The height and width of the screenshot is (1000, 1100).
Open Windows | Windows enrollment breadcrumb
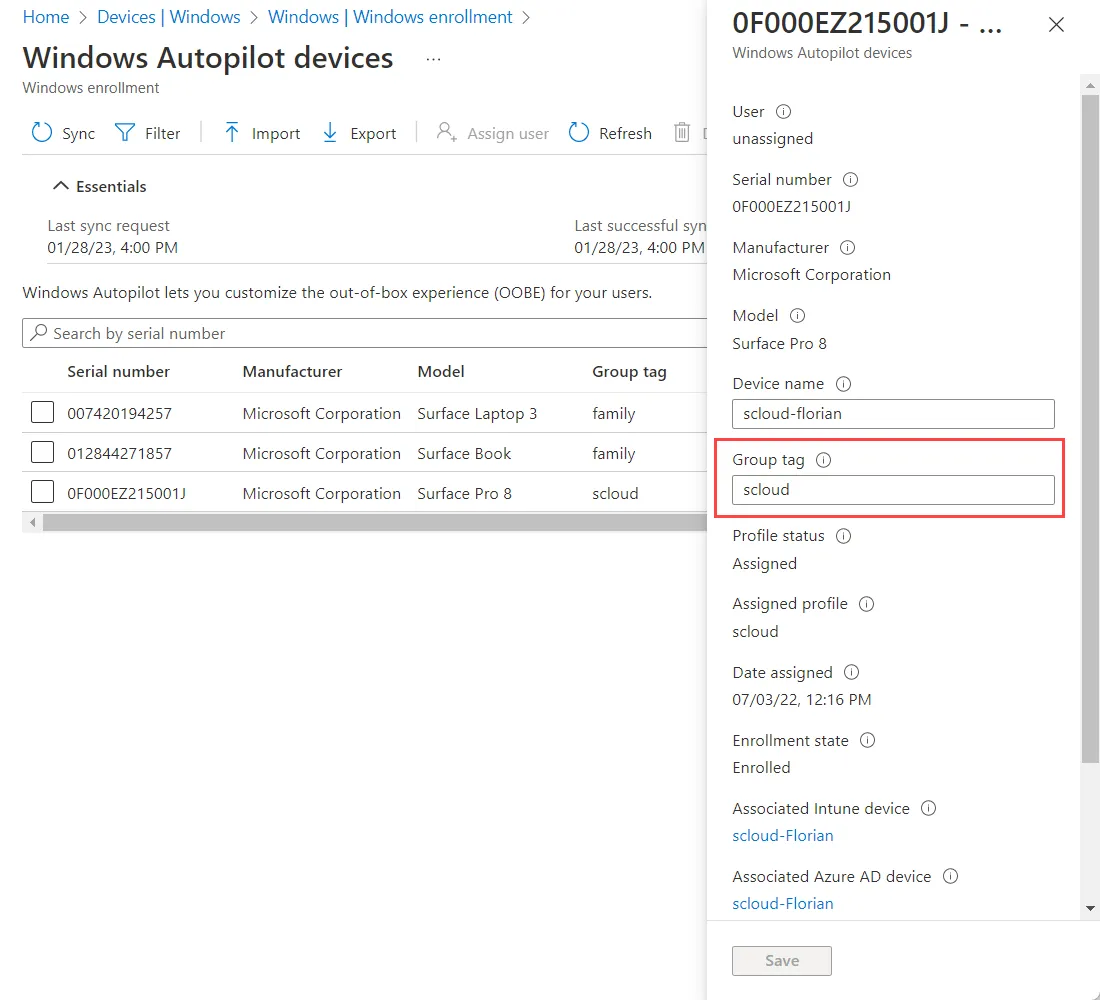(x=390, y=17)
